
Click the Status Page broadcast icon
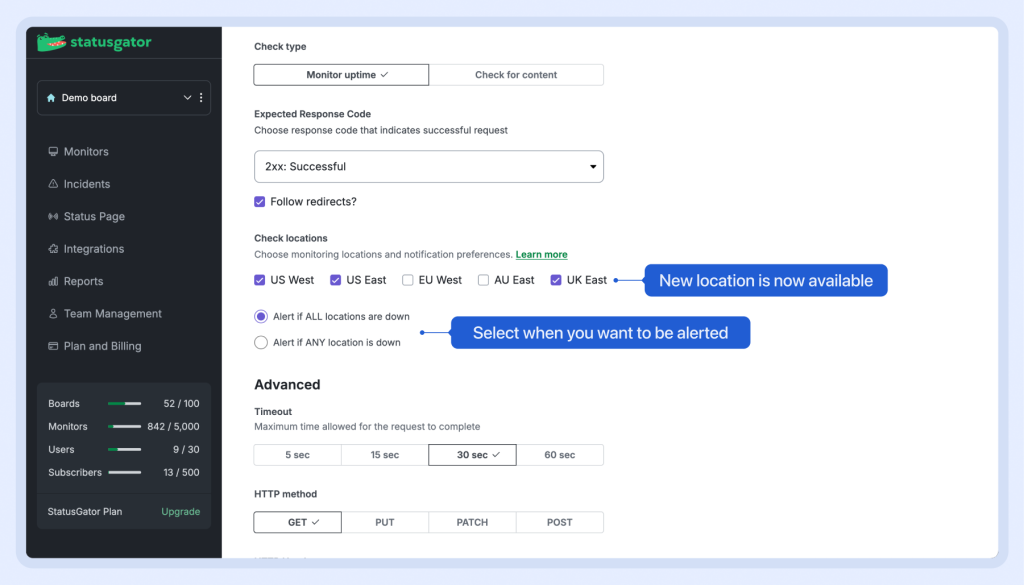pyautogui.click(x=53, y=217)
